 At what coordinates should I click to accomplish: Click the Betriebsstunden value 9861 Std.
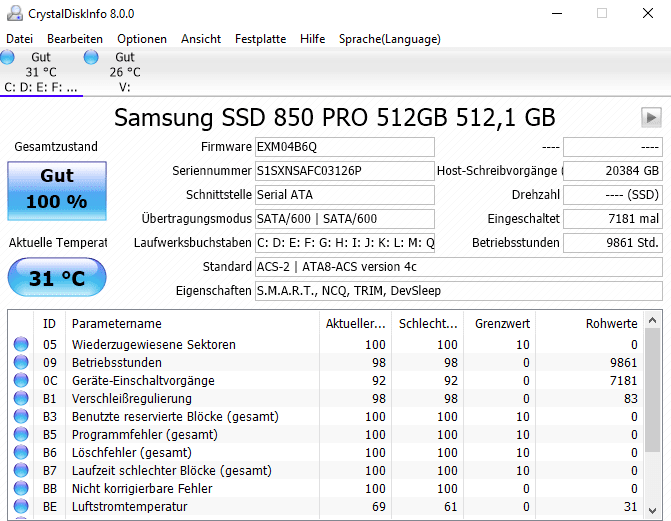pos(613,243)
